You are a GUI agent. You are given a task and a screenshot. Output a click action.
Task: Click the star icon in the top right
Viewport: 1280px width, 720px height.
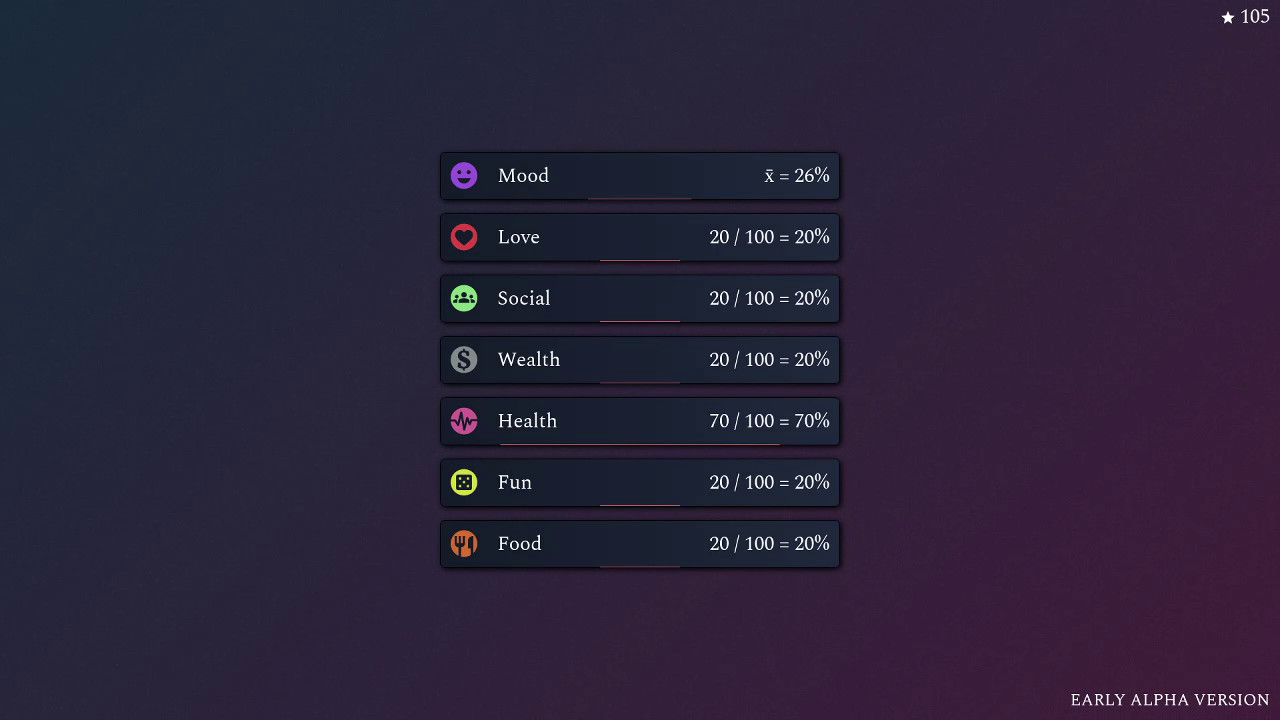(x=1228, y=16)
